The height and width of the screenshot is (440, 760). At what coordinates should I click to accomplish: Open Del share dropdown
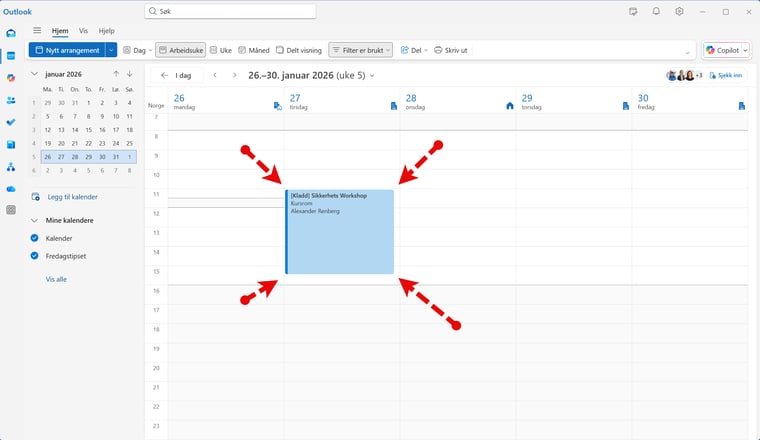tap(414, 50)
